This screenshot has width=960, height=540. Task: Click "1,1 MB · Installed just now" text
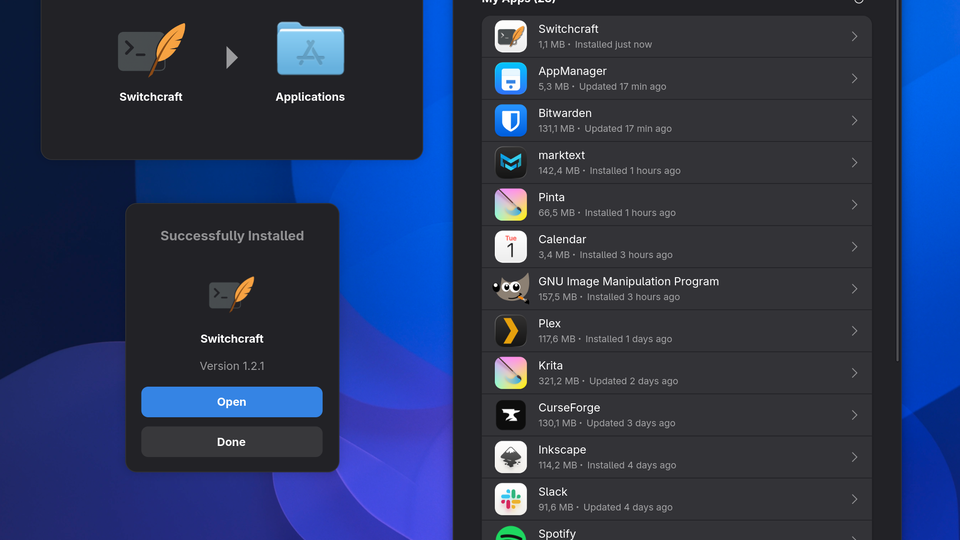coord(595,45)
